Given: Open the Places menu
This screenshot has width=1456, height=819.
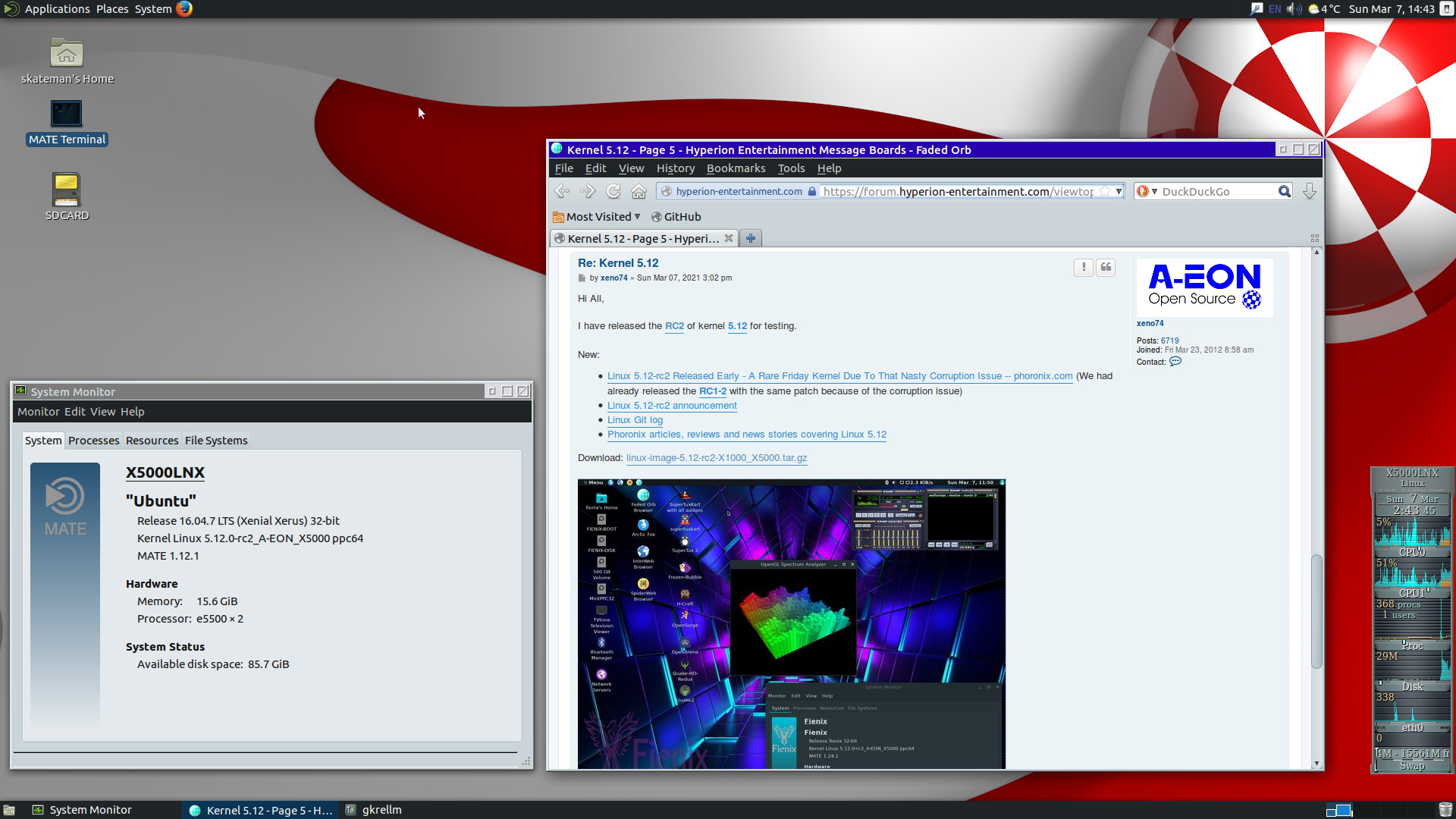Looking at the screenshot, I should [x=112, y=9].
